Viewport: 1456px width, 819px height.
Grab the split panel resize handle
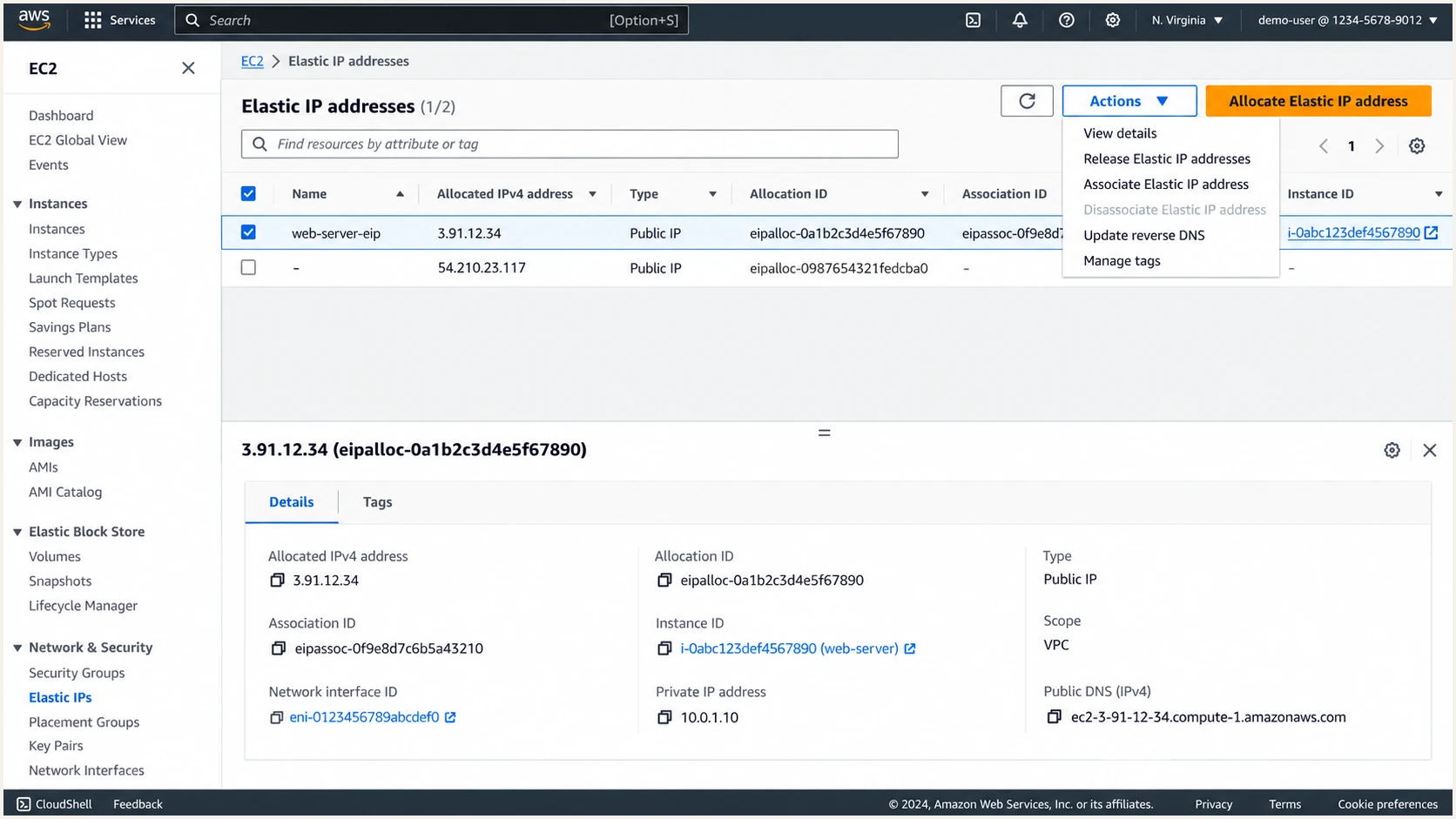[824, 433]
